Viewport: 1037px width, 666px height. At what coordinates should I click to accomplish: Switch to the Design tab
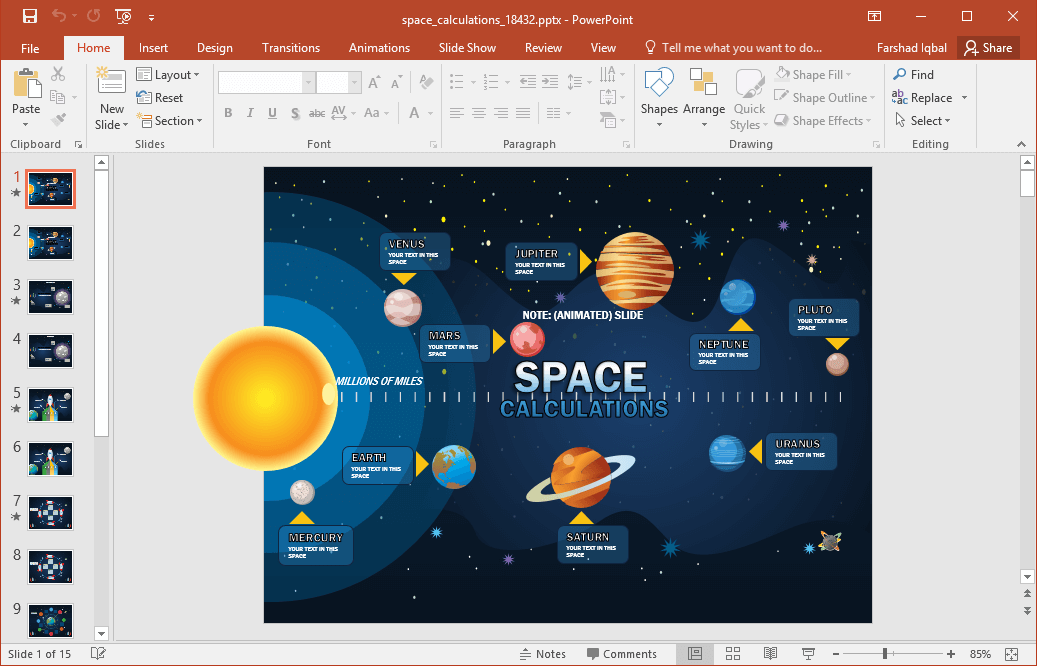pos(215,48)
